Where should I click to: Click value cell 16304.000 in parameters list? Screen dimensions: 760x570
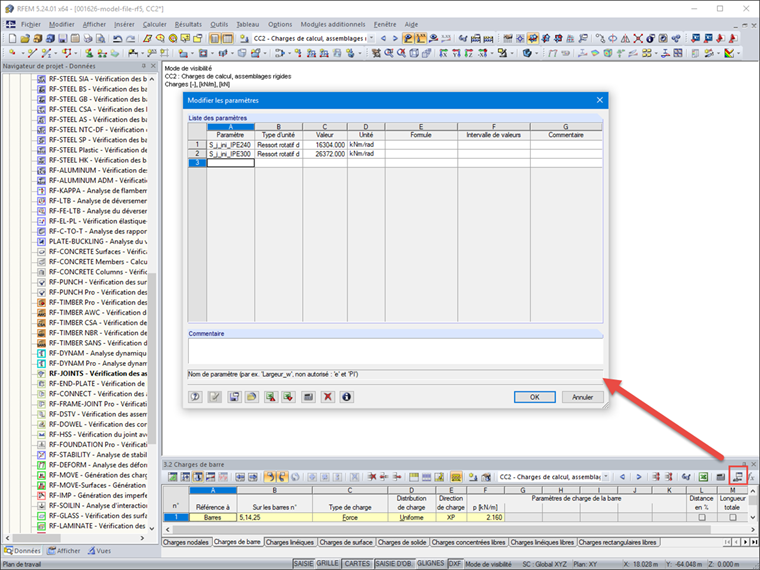click(325, 144)
